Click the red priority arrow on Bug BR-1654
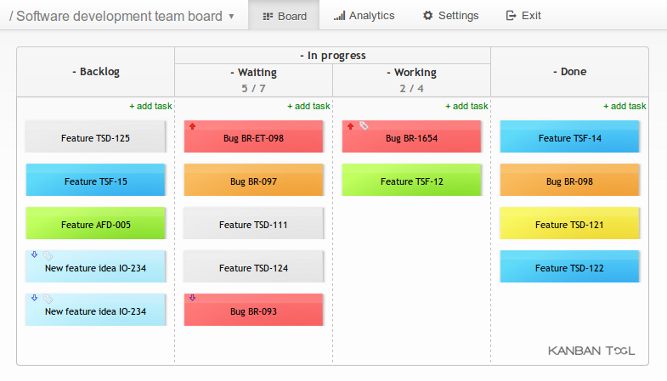This screenshot has height=381, width=667. (x=350, y=126)
